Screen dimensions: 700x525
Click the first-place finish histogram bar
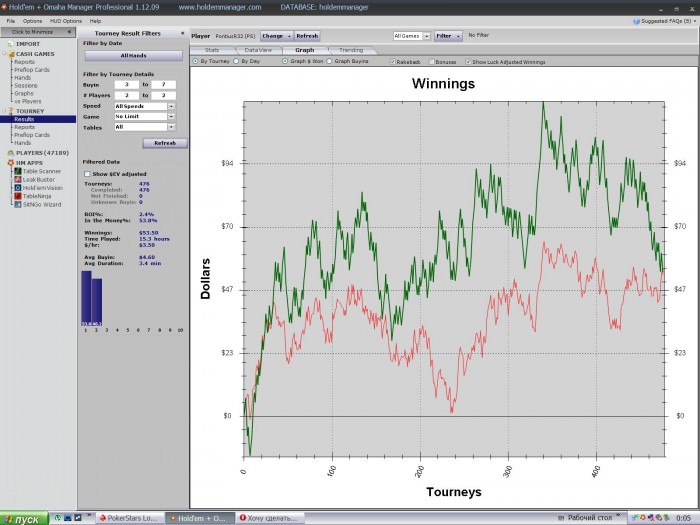point(86,298)
